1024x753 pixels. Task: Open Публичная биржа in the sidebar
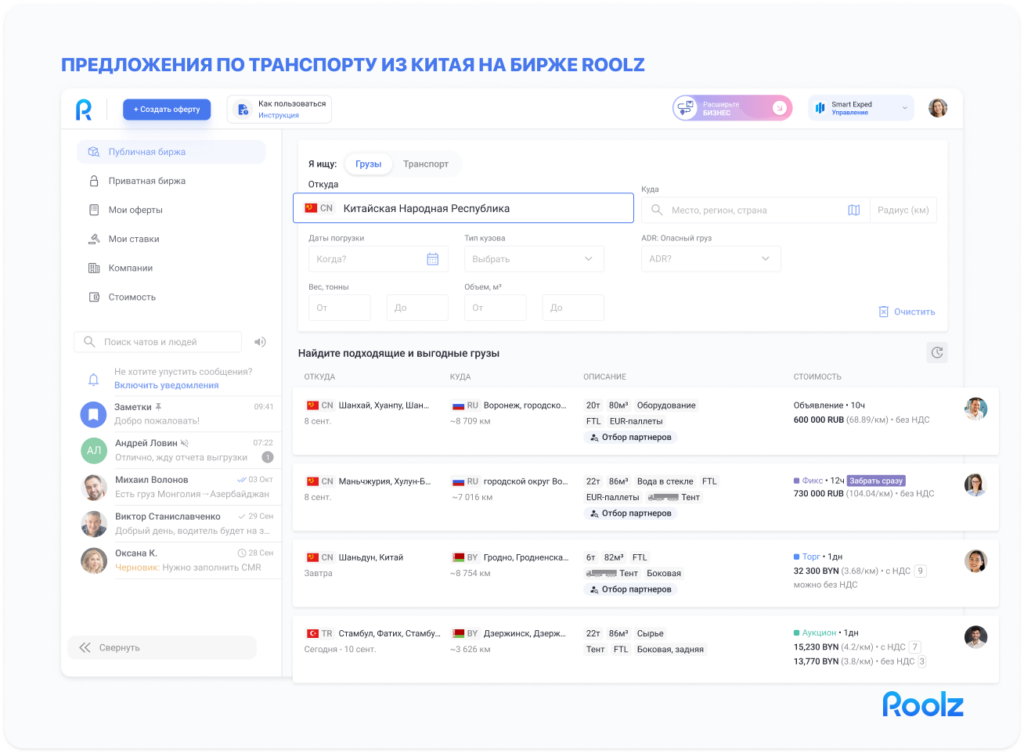pyautogui.click(x=171, y=152)
